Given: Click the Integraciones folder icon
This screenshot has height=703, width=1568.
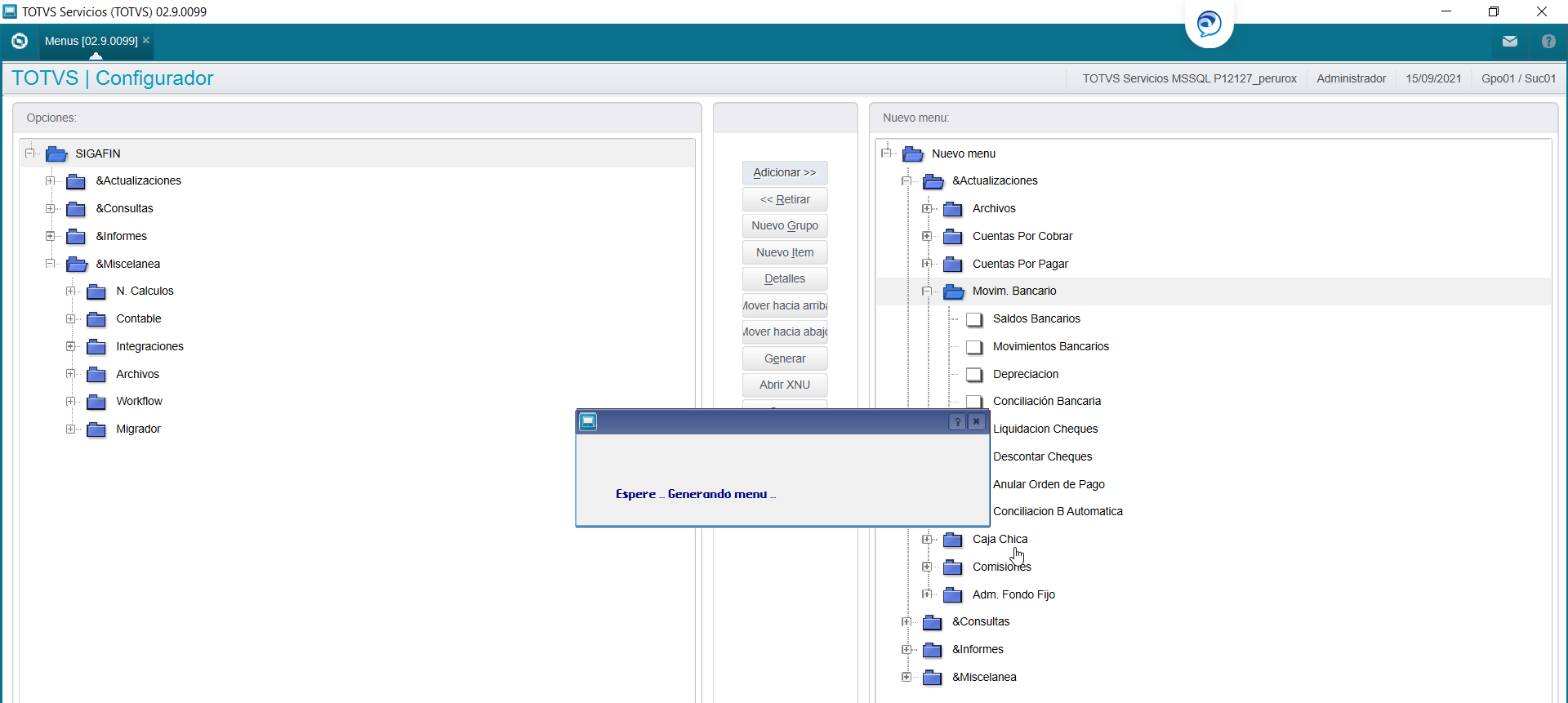Looking at the screenshot, I should (96, 347).
